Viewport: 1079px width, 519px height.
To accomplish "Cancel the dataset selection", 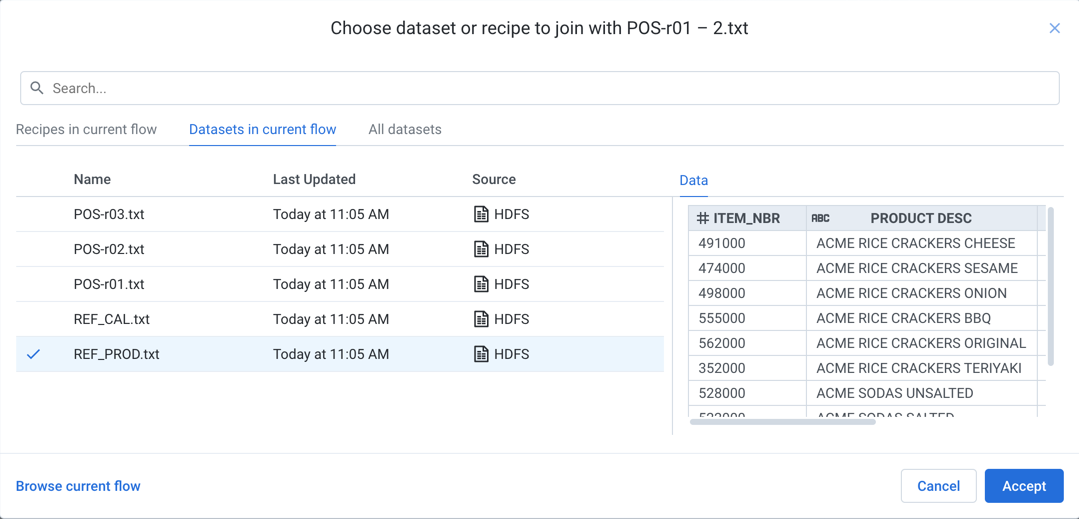I will pyautogui.click(x=938, y=486).
